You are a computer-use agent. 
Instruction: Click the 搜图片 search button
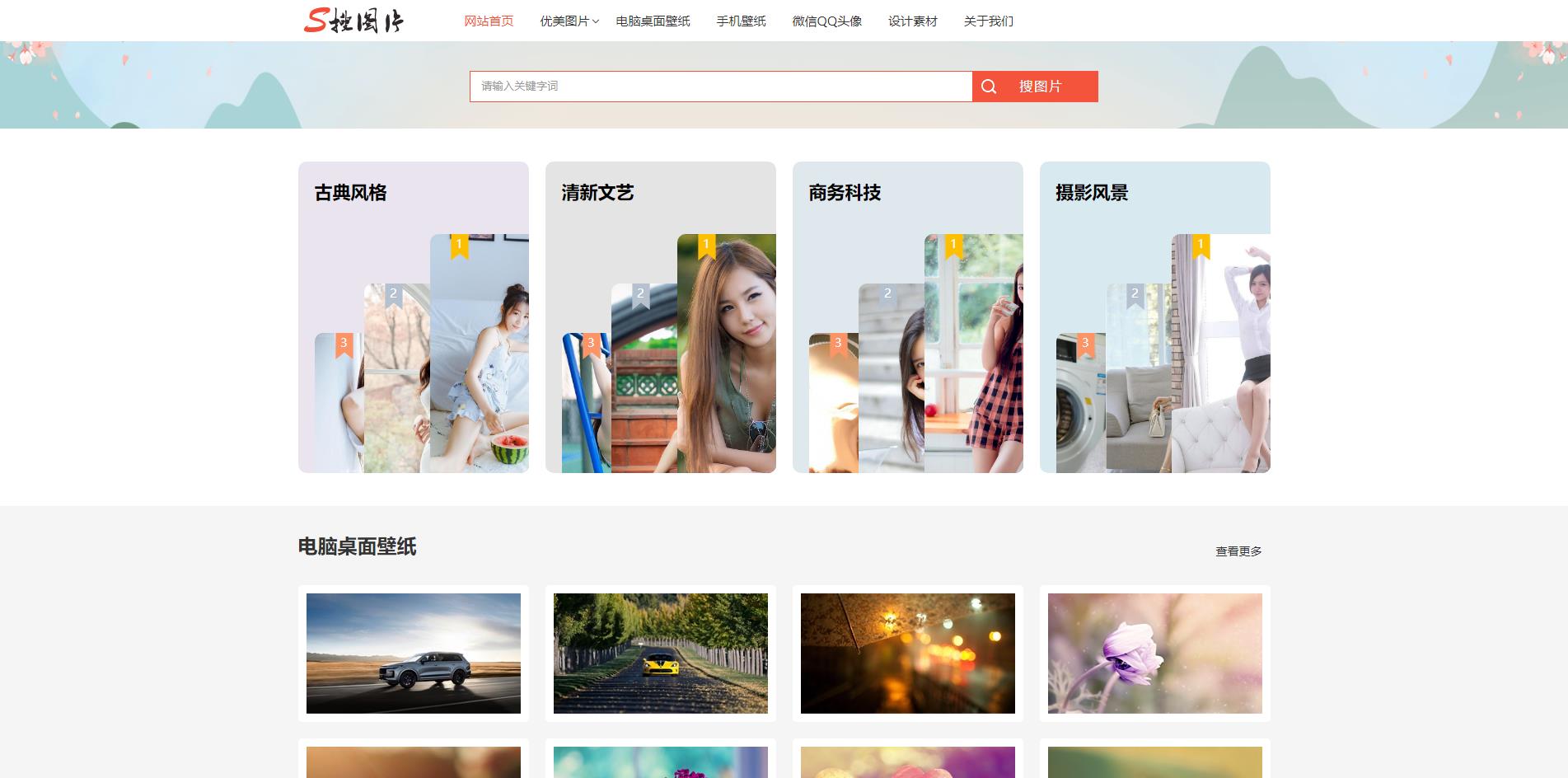click(1035, 87)
